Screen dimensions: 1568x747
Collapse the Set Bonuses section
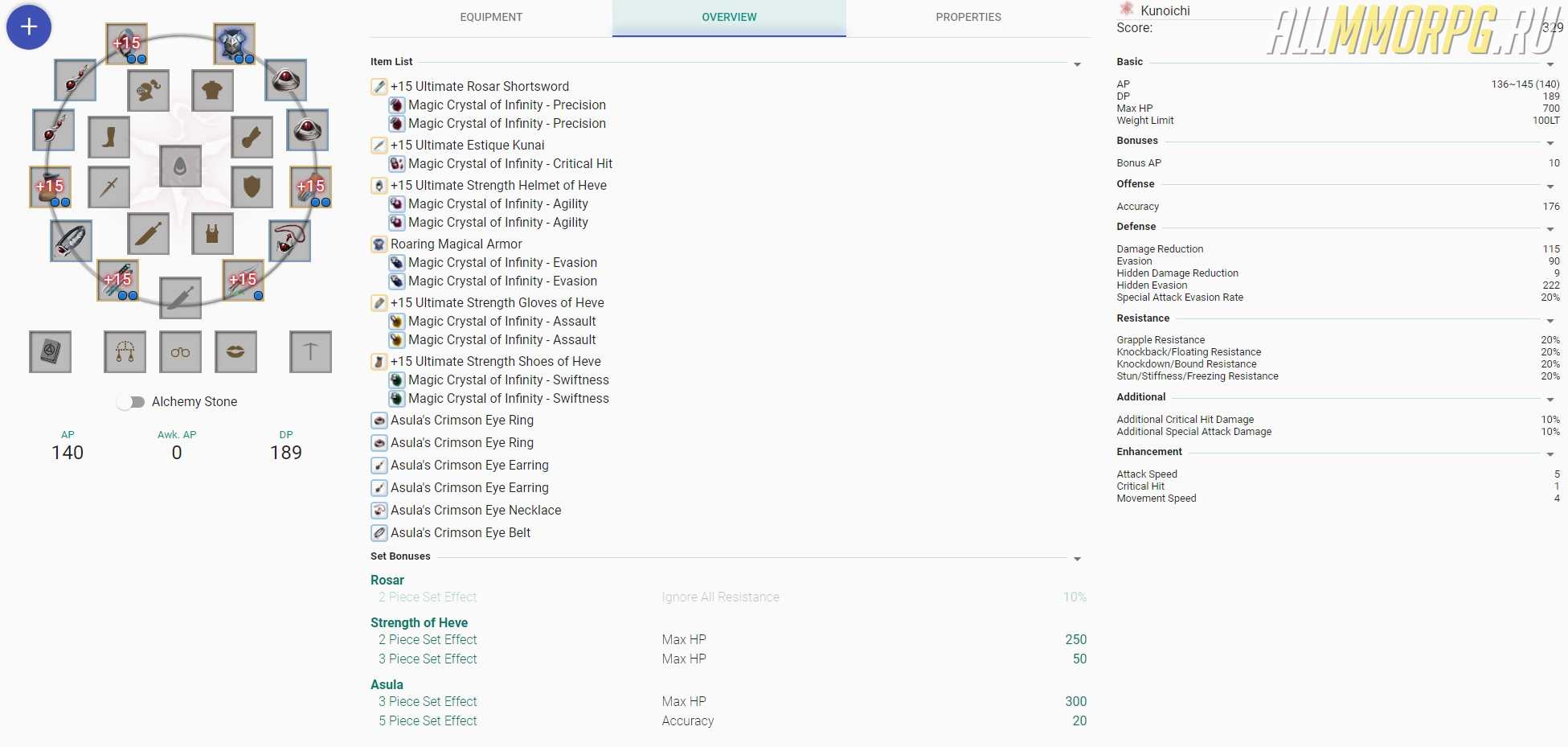pos(1078,559)
